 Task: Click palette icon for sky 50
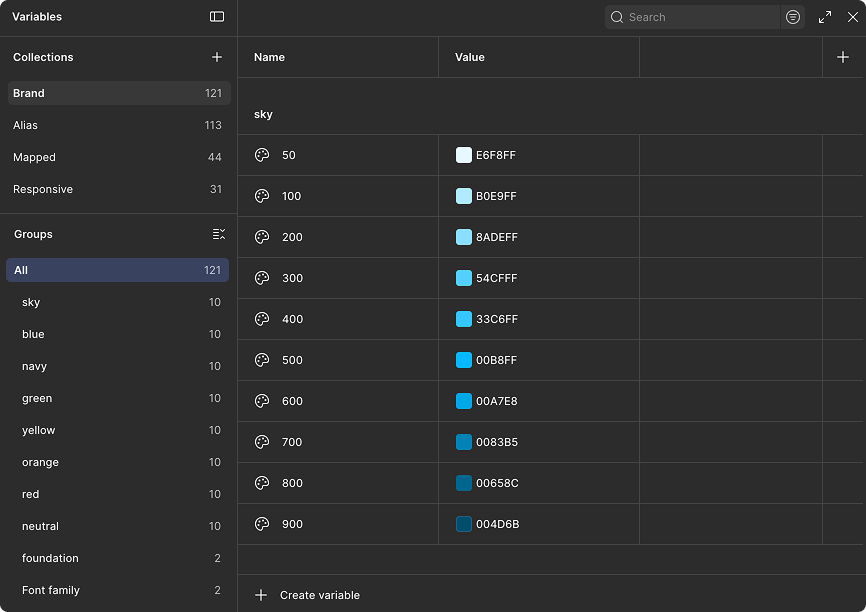(262, 155)
